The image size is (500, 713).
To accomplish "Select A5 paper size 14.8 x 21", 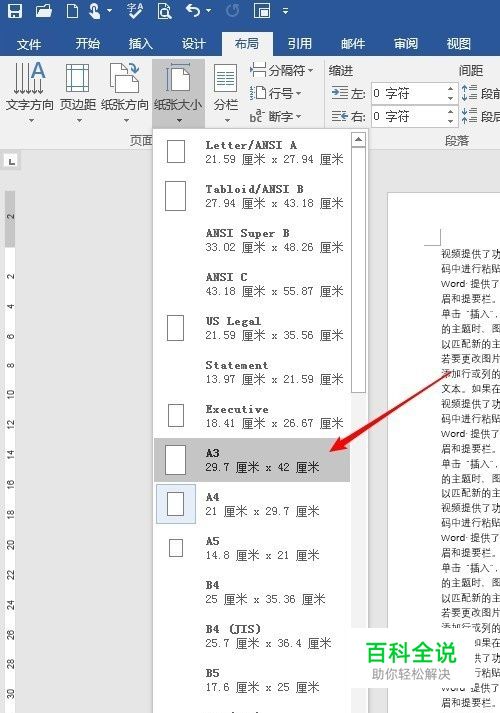I will [252, 548].
